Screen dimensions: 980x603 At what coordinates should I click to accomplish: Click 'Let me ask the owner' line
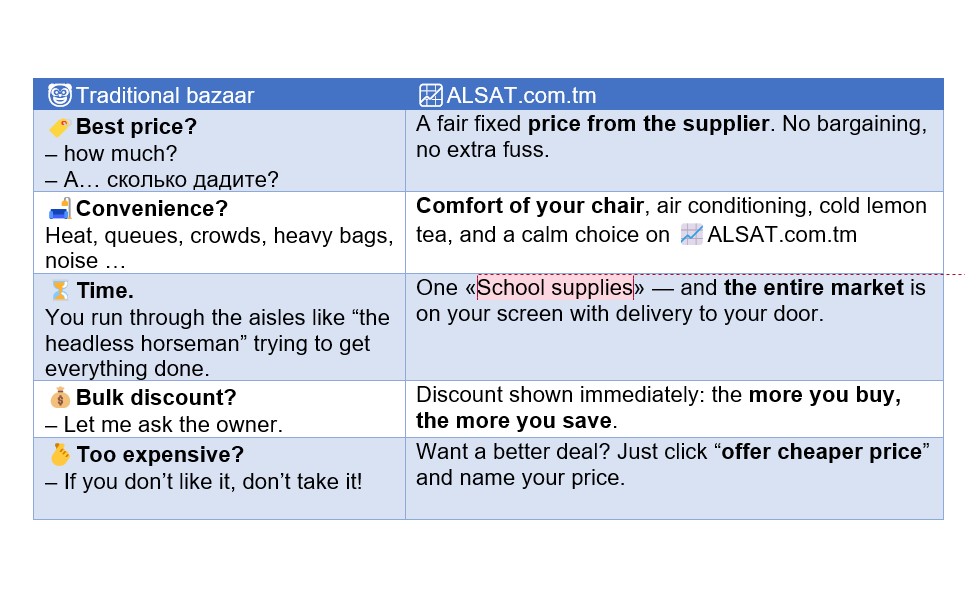tap(164, 425)
